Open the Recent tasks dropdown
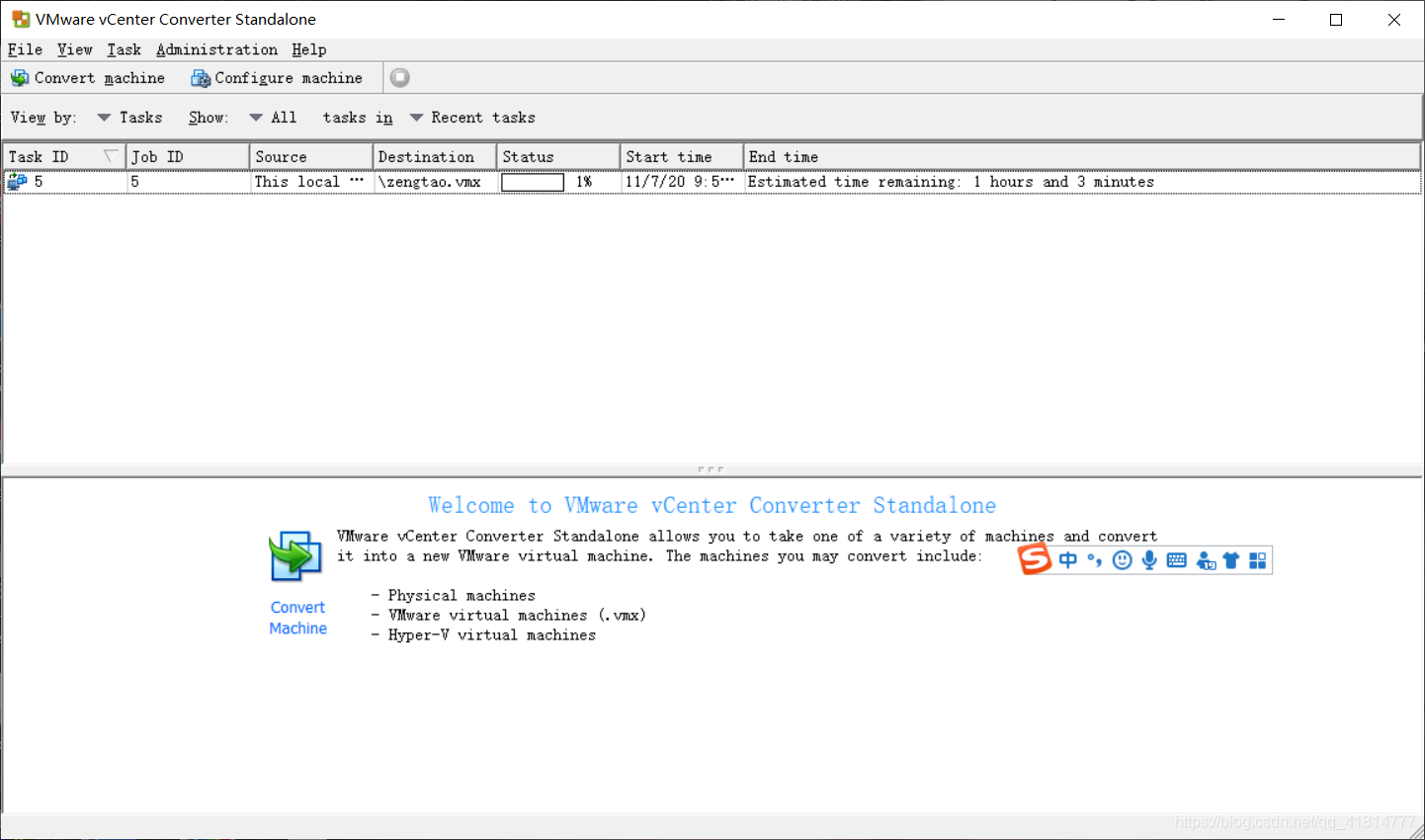The width and height of the screenshot is (1425, 840). click(472, 118)
